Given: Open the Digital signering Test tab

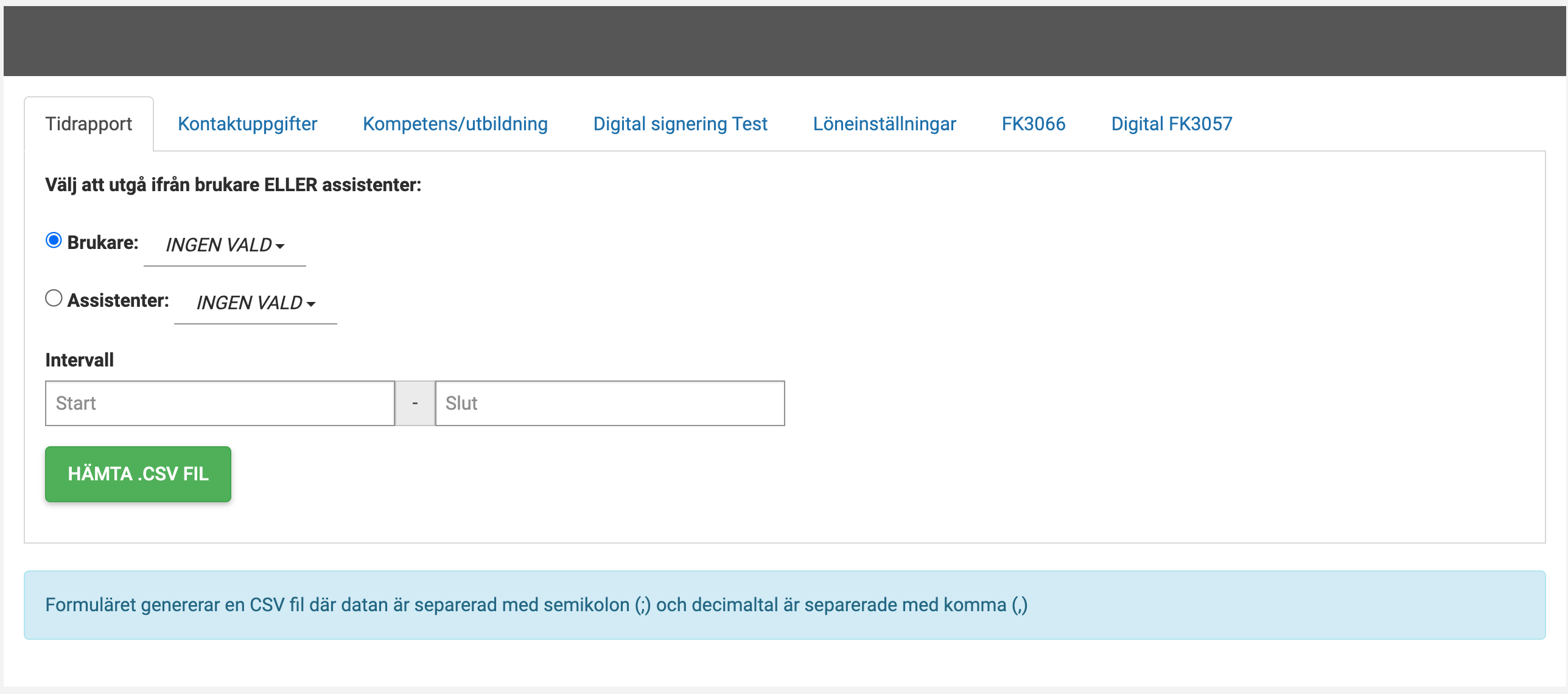Looking at the screenshot, I should tap(680, 124).
